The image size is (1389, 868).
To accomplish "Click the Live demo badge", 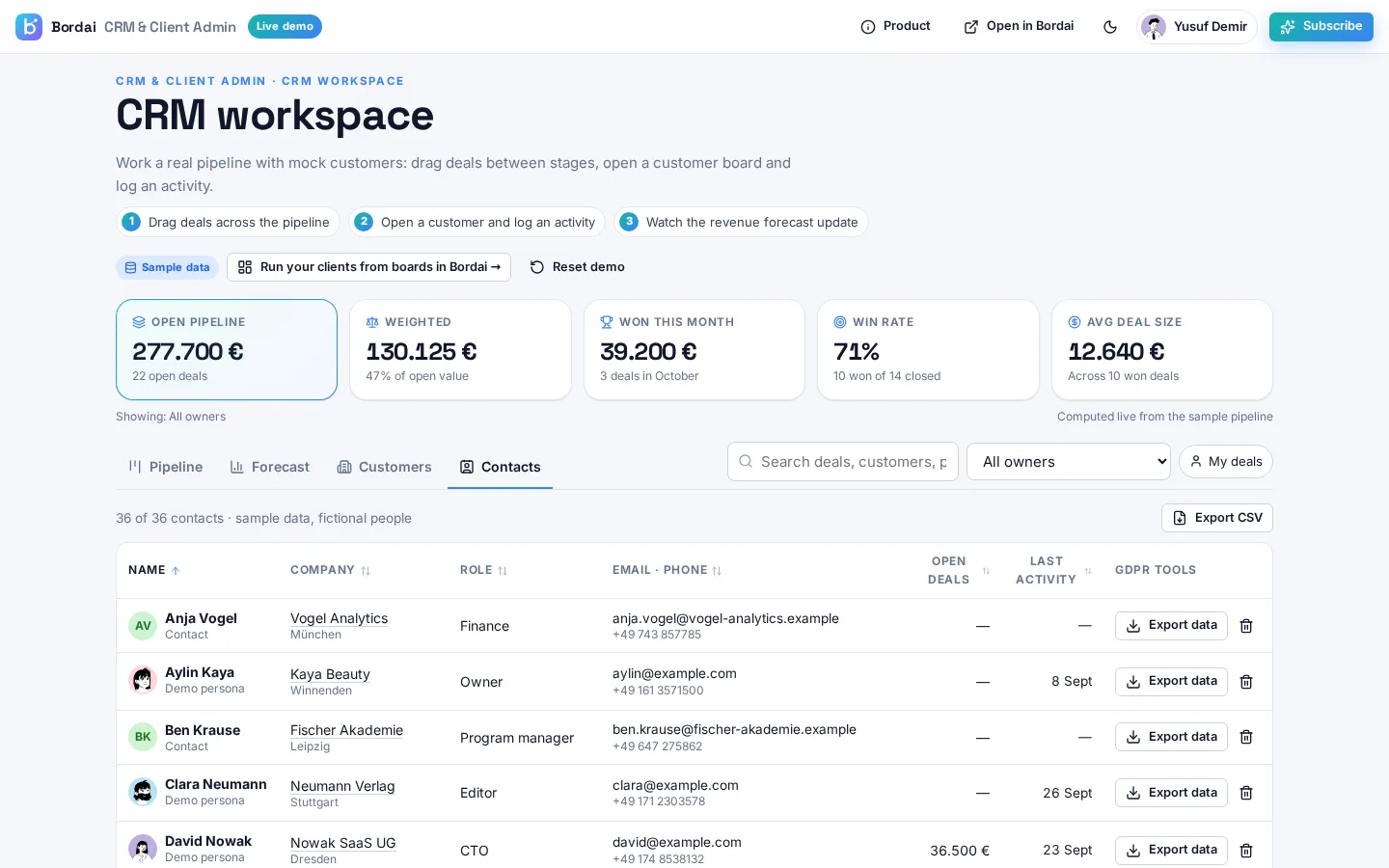I will (285, 26).
